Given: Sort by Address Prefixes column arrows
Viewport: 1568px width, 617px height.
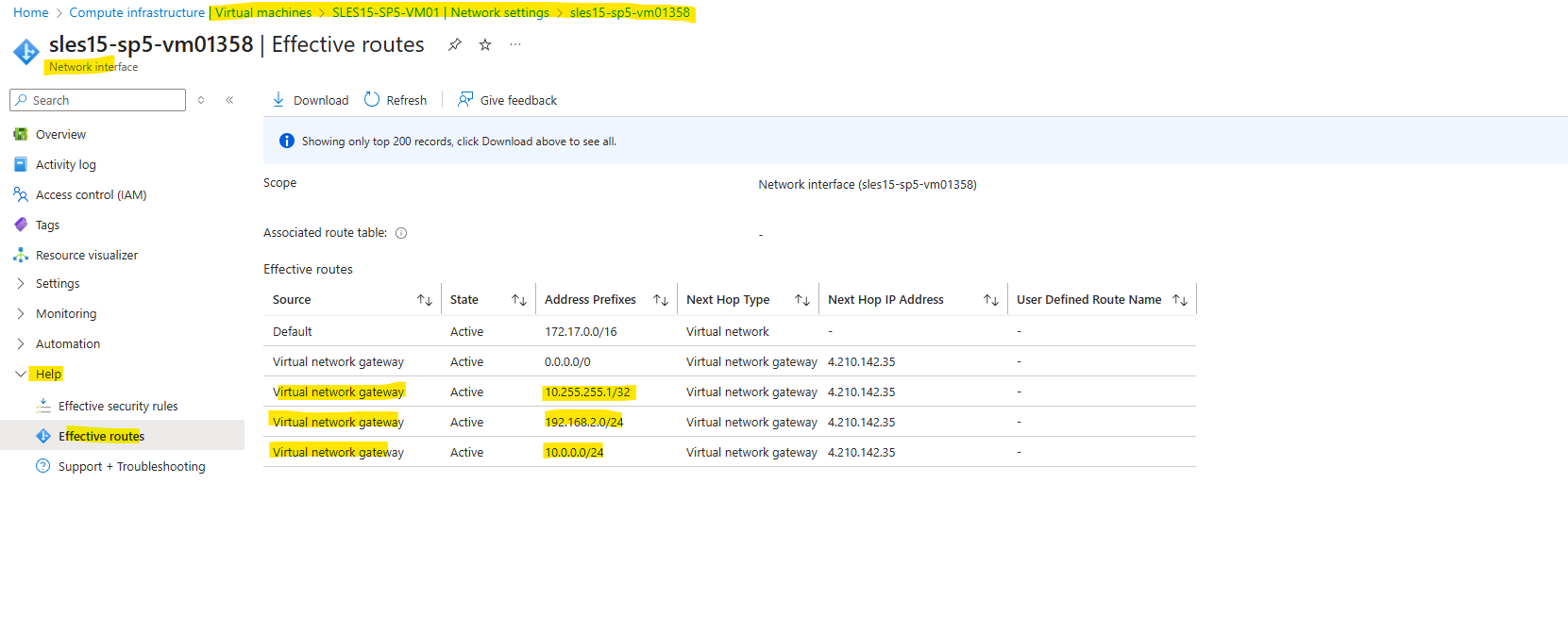Looking at the screenshot, I should [x=661, y=300].
